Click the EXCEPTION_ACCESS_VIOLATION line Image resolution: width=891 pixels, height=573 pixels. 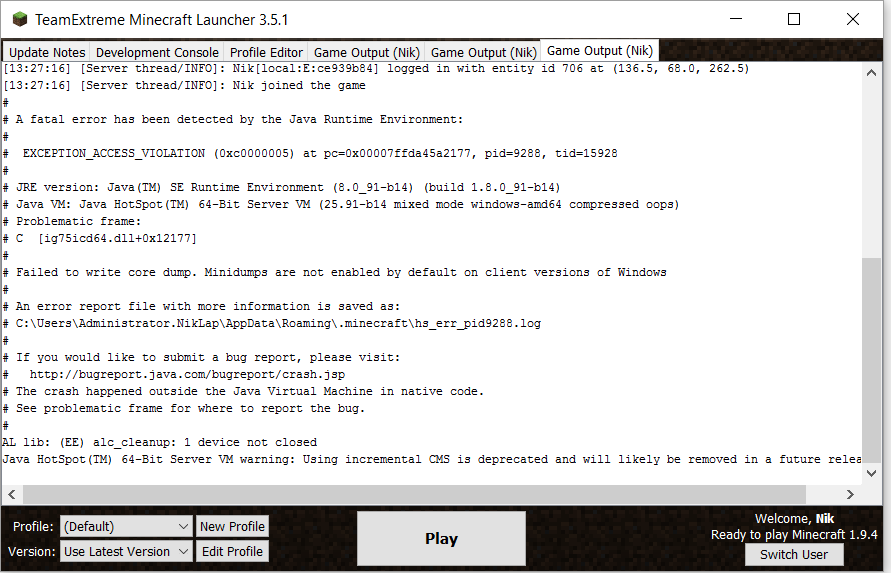[x=310, y=153]
